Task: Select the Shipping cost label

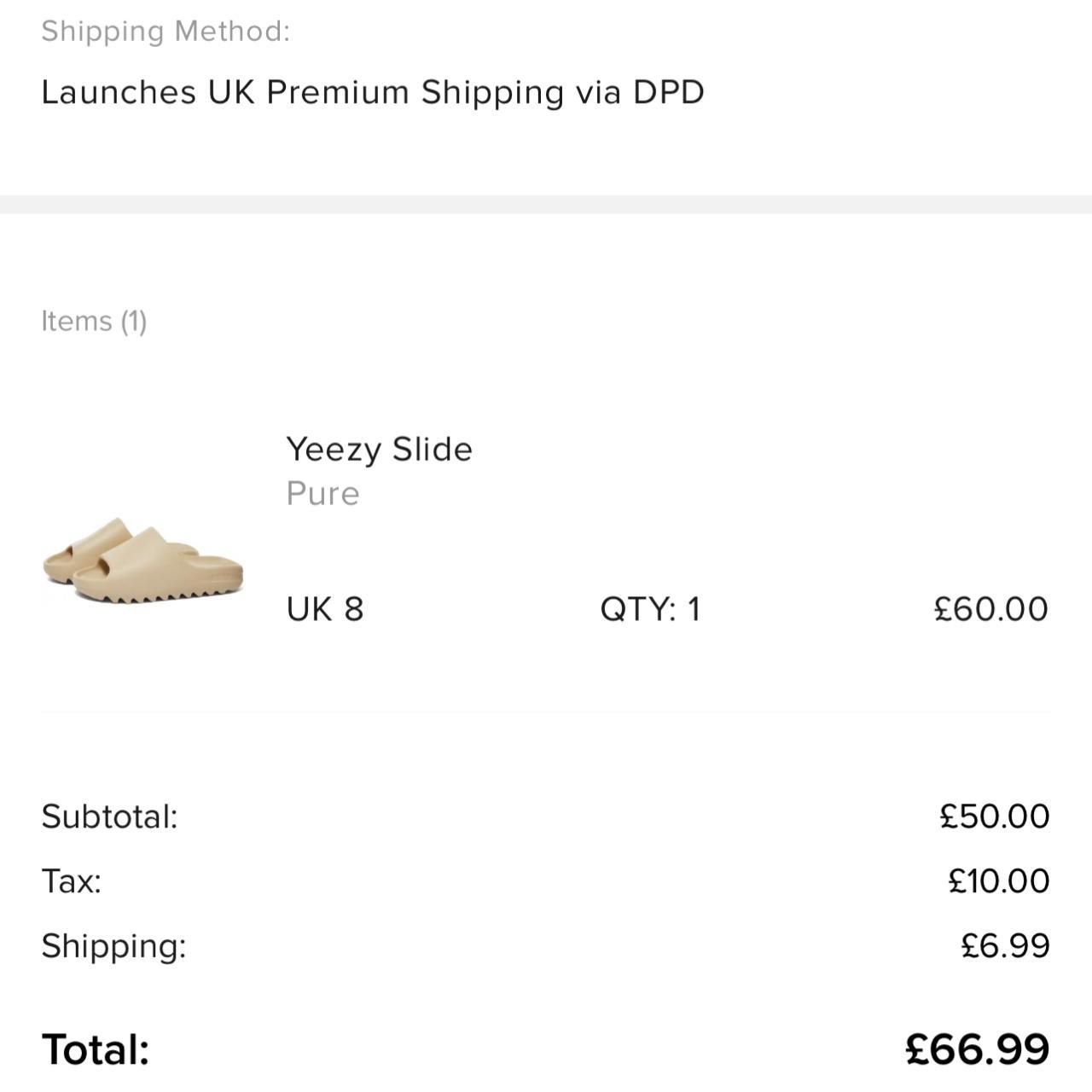Action: (113, 946)
